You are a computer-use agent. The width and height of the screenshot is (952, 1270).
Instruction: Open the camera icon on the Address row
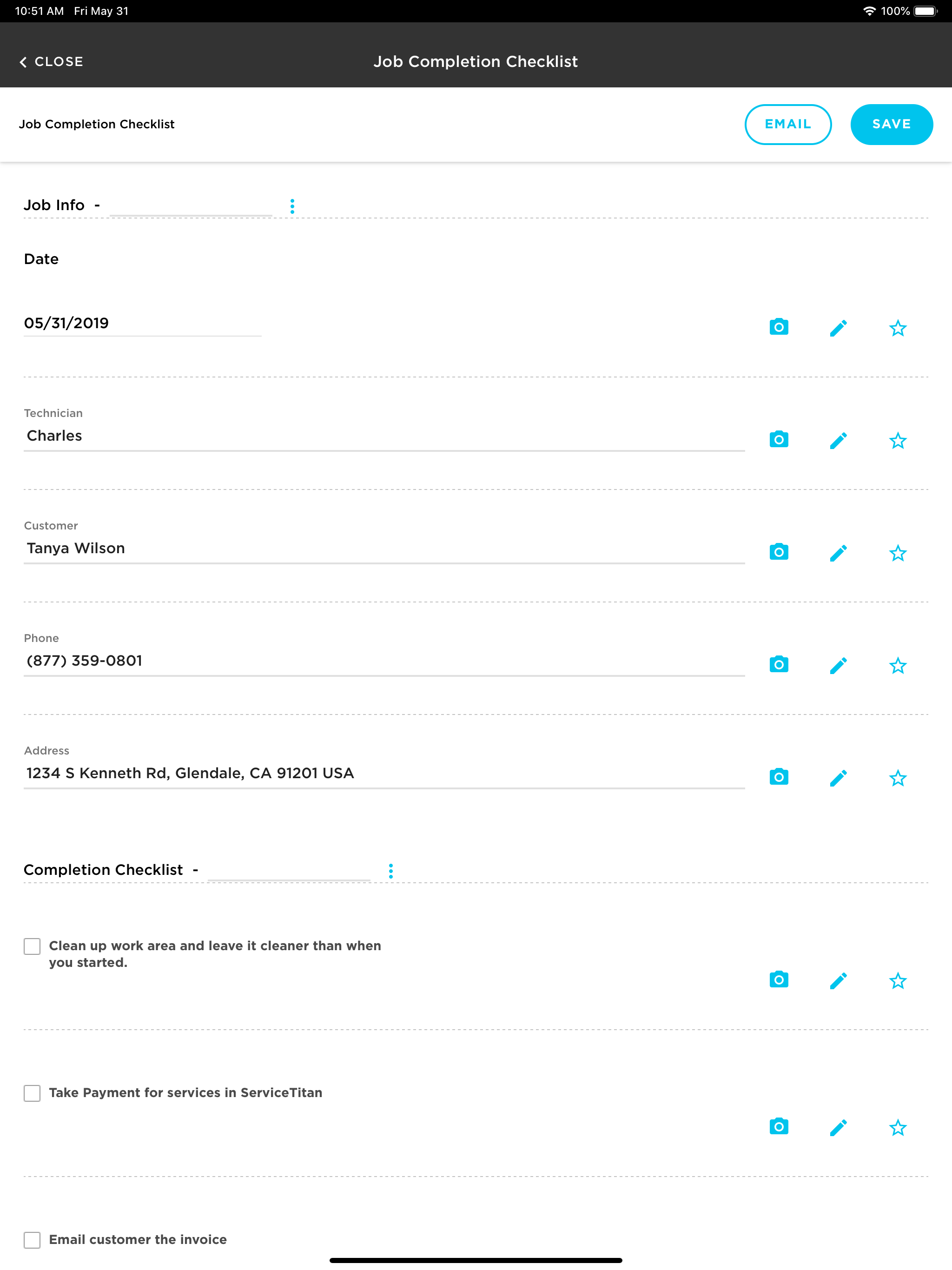778,777
